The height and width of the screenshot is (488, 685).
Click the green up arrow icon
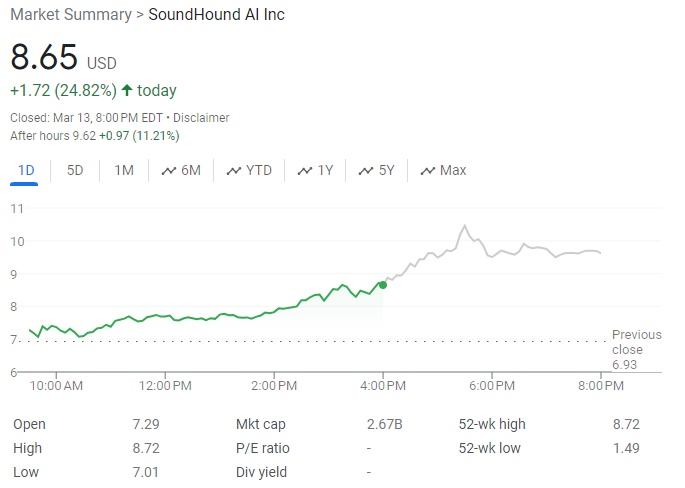[127, 91]
